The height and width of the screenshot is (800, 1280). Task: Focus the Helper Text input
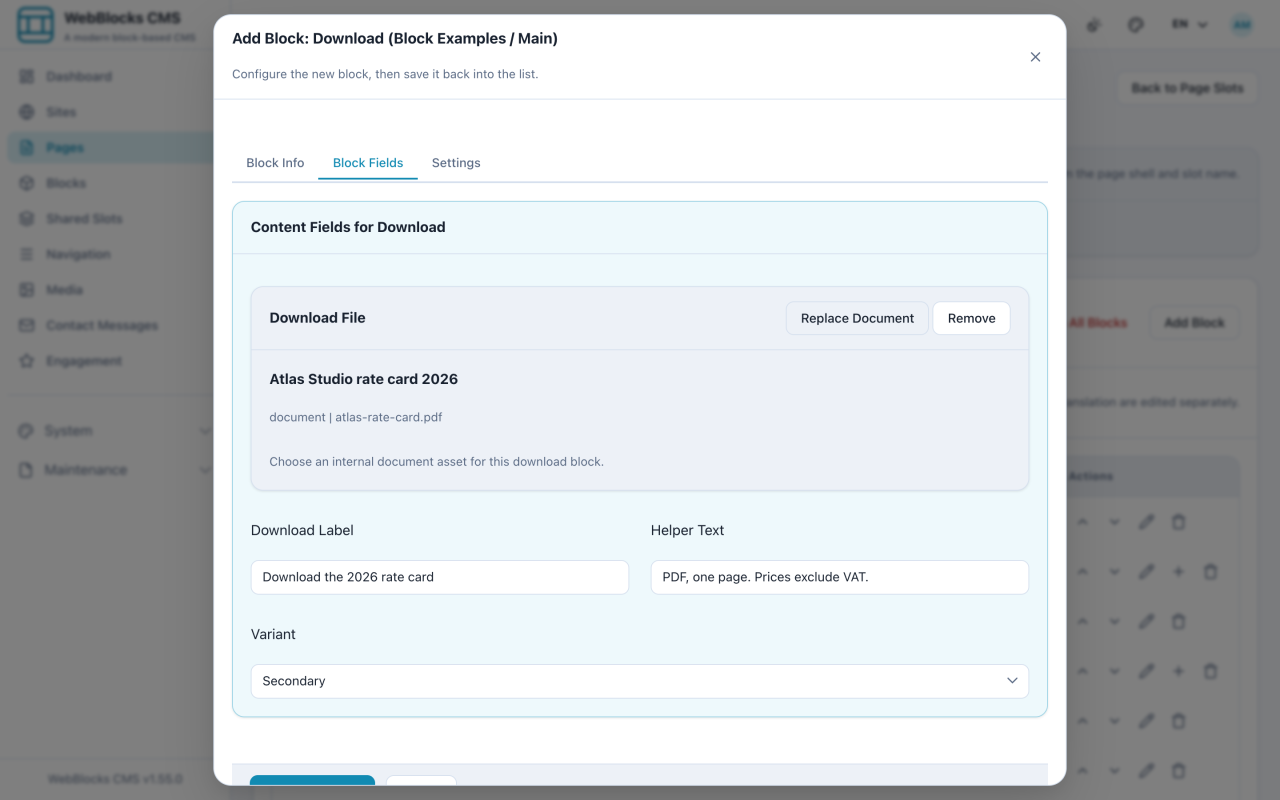(840, 577)
